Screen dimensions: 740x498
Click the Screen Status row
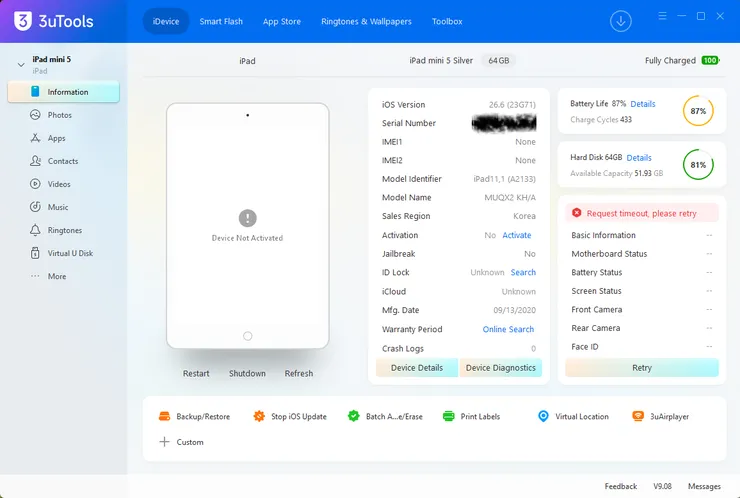[x=642, y=291]
